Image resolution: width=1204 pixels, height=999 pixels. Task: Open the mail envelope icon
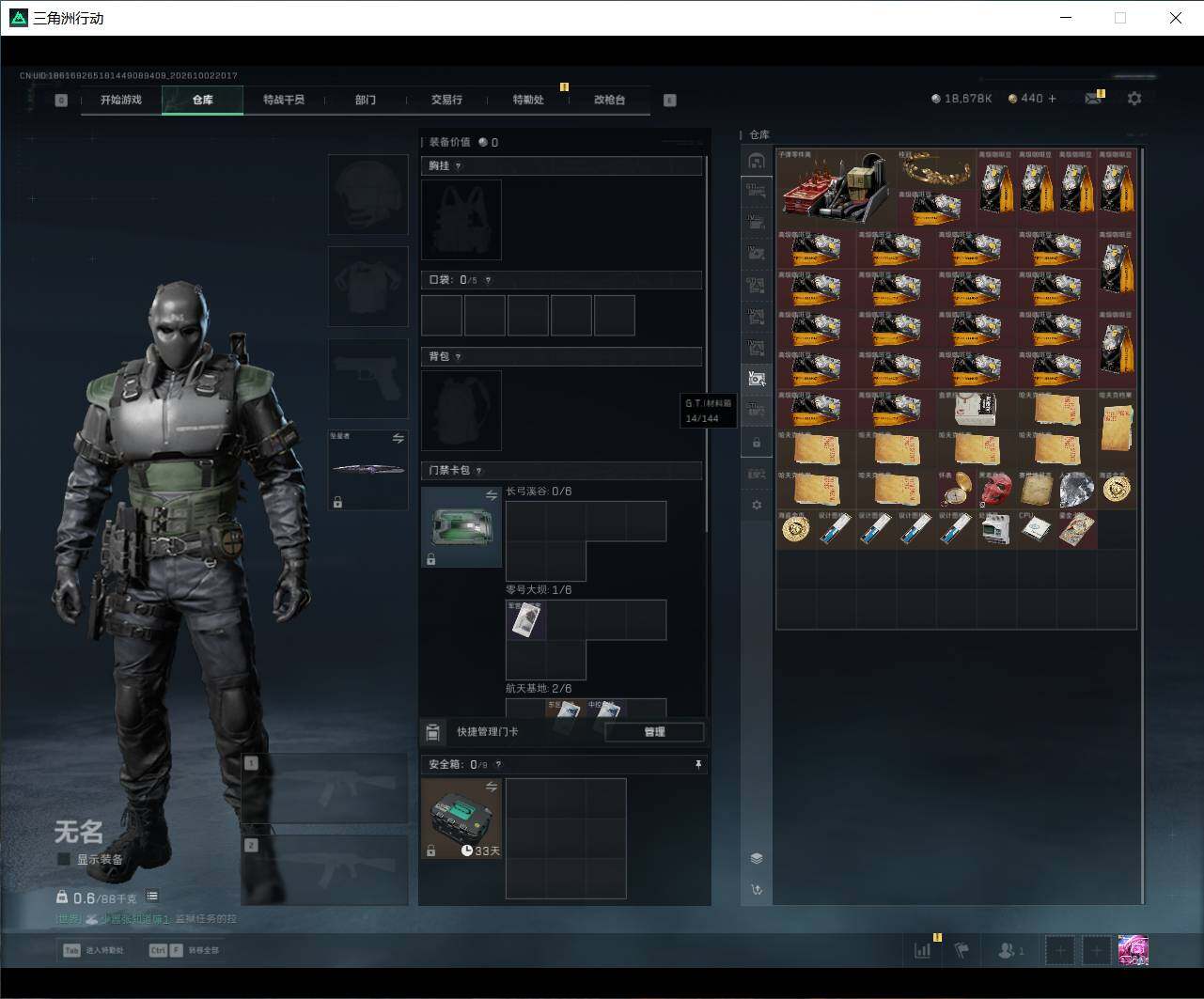tap(1092, 98)
